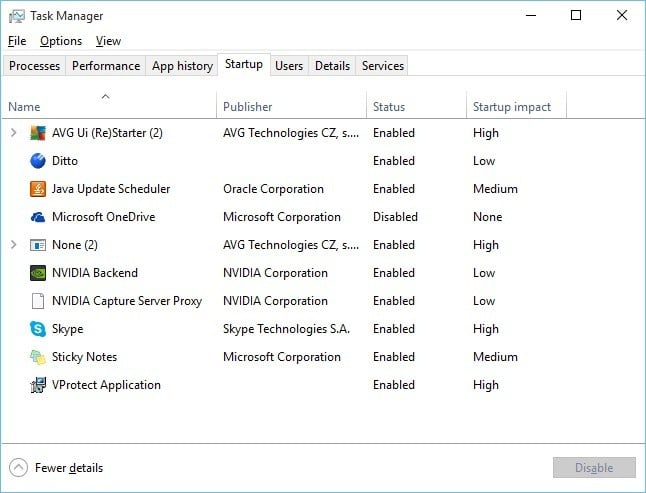The height and width of the screenshot is (493, 646).
Task: Select the Microsoft OneDrive cloud icon
Action: pos(39,217)
